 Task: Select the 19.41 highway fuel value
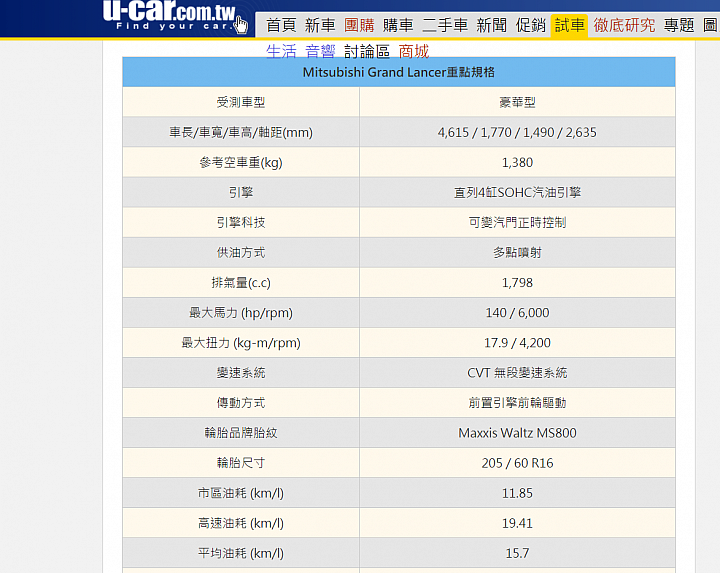pos(517,523)
